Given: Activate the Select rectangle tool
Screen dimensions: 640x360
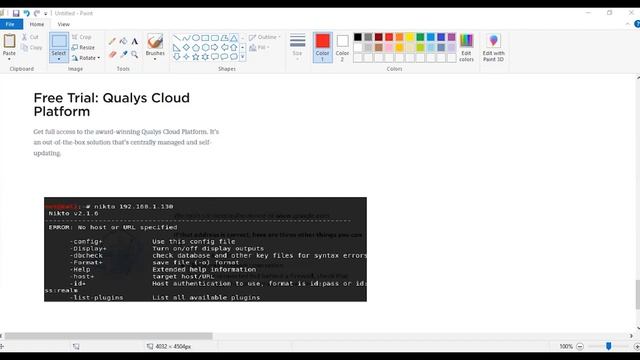Looking at the screenshot, I should click(x=59, y=41).
